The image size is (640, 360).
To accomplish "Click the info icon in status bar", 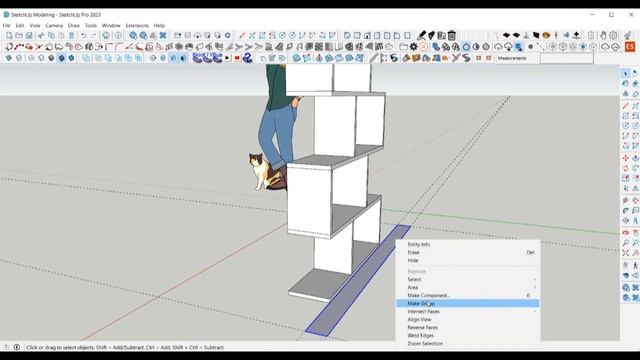I will (17, 347).
